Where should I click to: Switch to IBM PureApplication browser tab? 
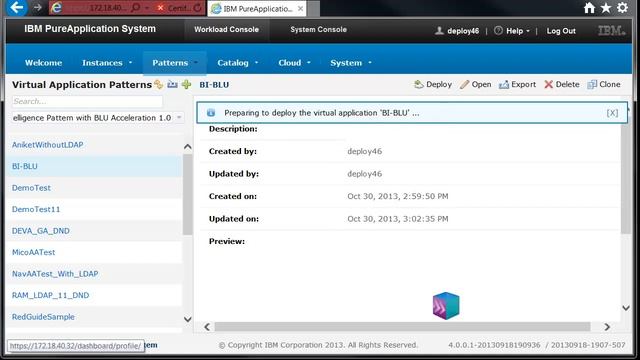point(257,9)
